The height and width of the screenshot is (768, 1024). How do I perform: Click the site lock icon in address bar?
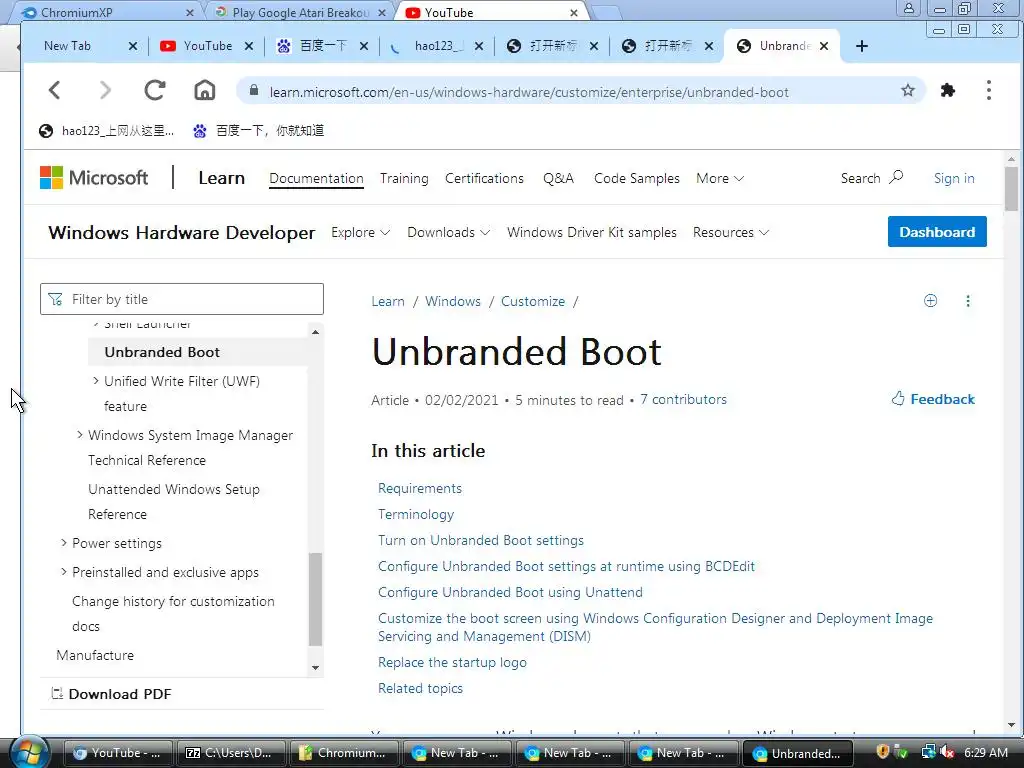(254, 90)
